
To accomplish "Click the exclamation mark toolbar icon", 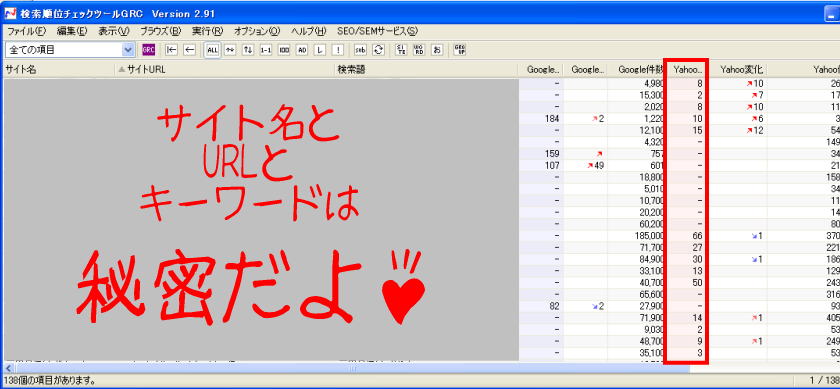I will point(338,50).
